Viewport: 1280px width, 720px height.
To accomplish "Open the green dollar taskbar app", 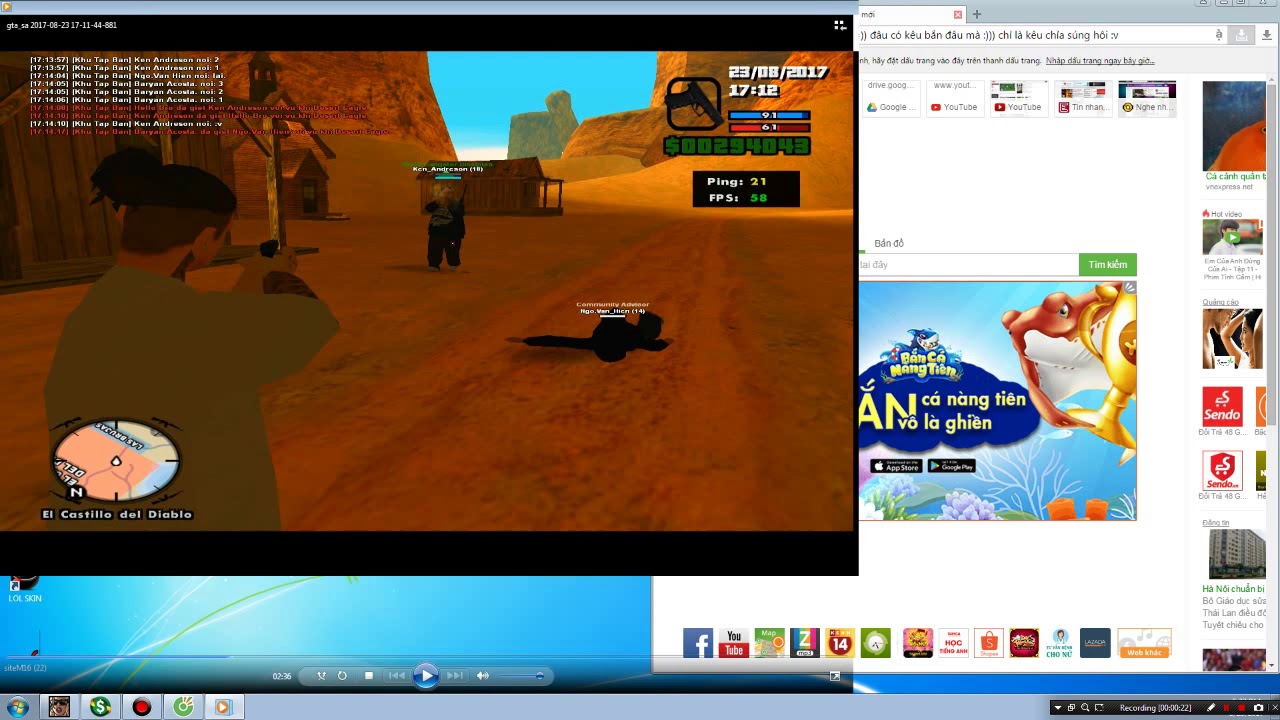I will tap(100, 707).
